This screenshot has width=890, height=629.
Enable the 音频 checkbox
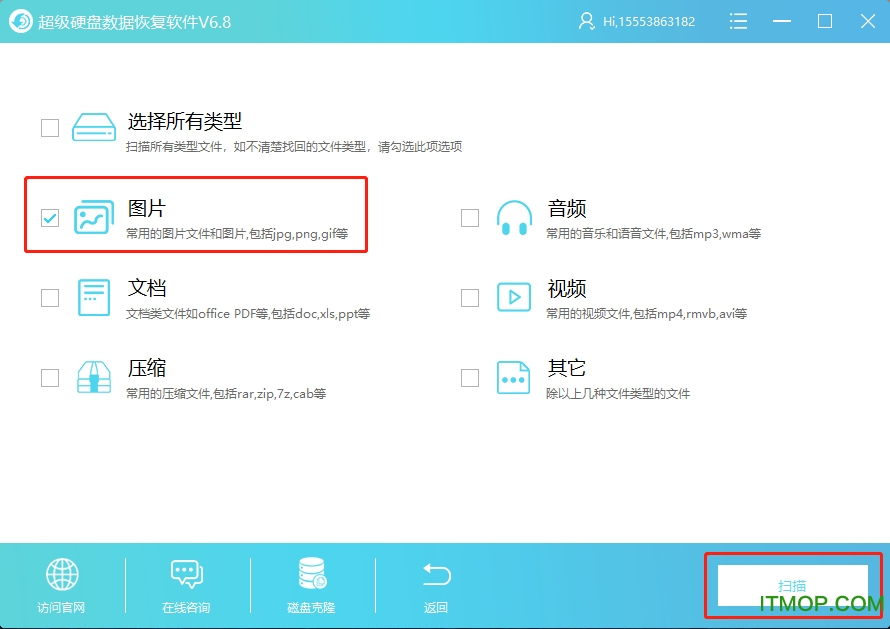click(469, 217)
